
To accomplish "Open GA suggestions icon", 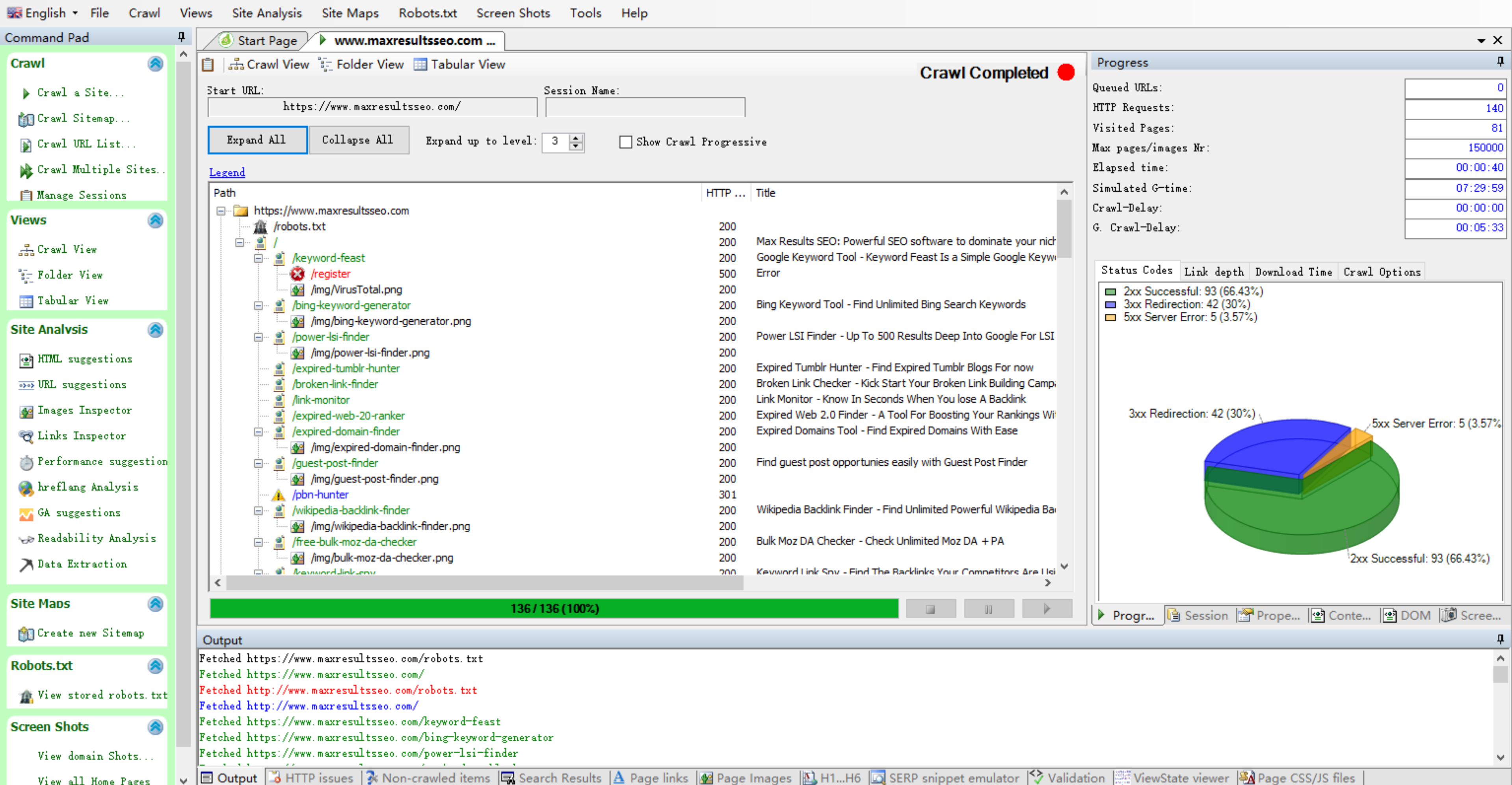I will [26, 514].
